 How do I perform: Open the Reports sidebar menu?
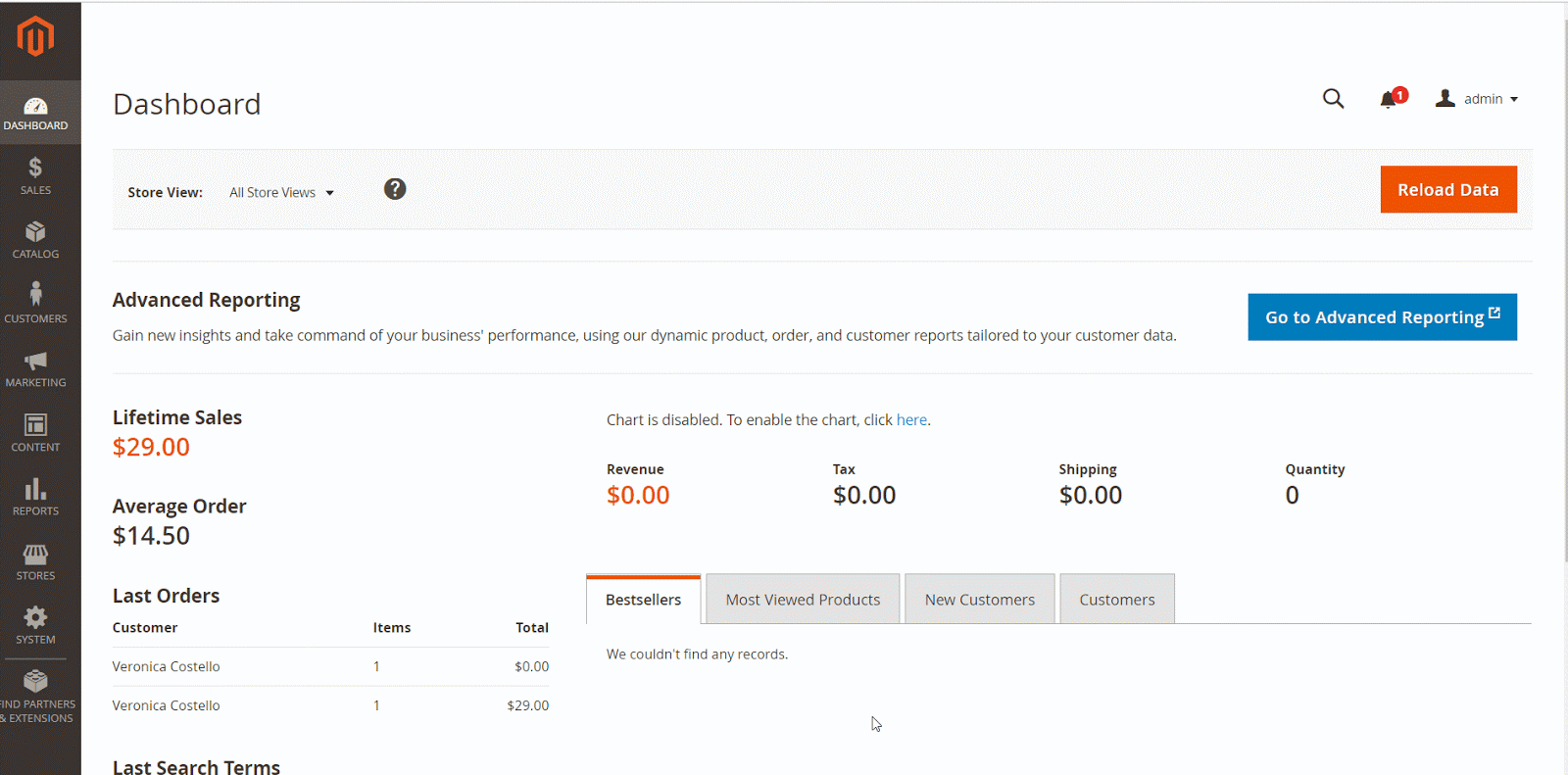pos(35,497)
